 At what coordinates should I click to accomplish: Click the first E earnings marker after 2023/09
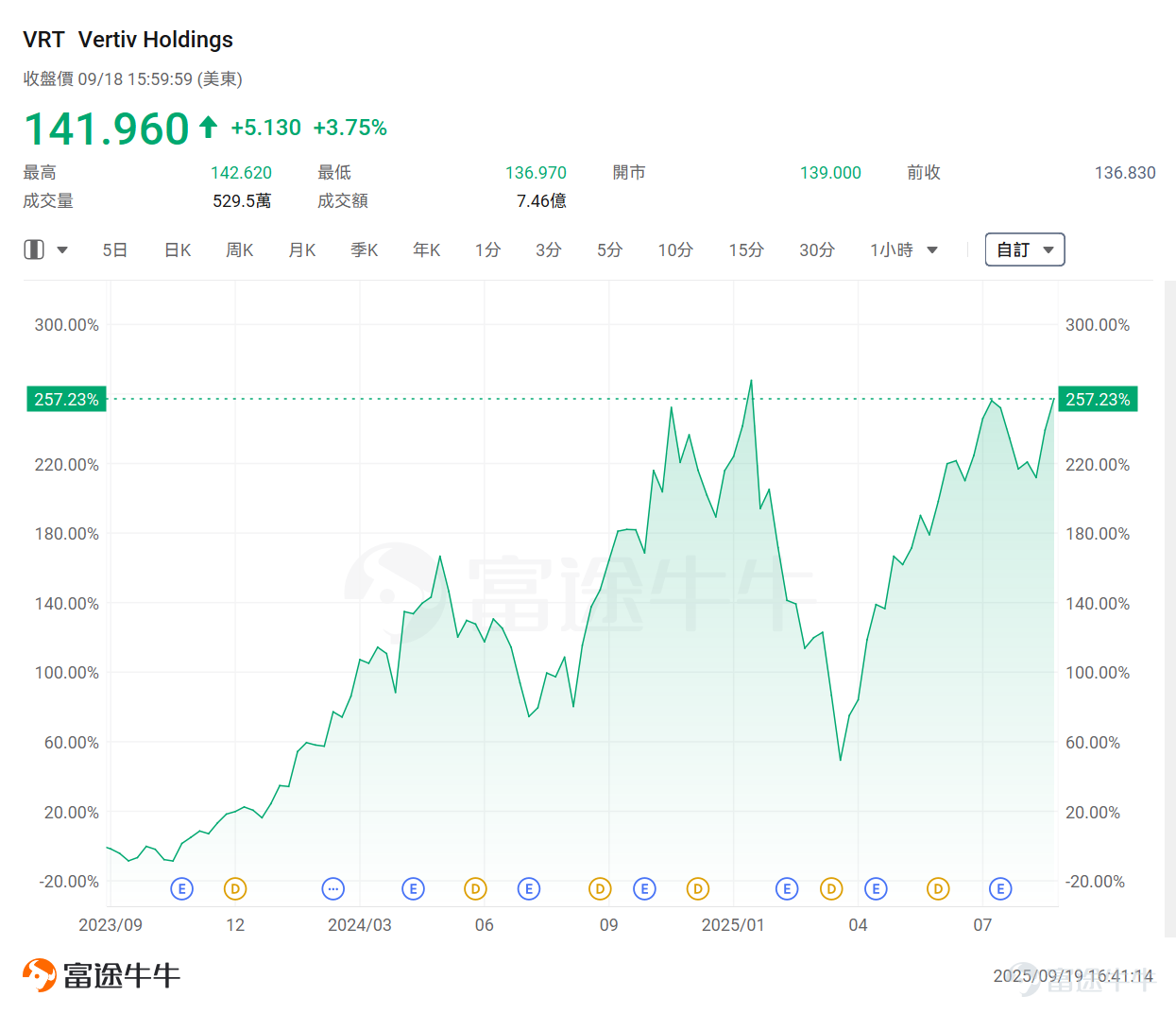182,889
